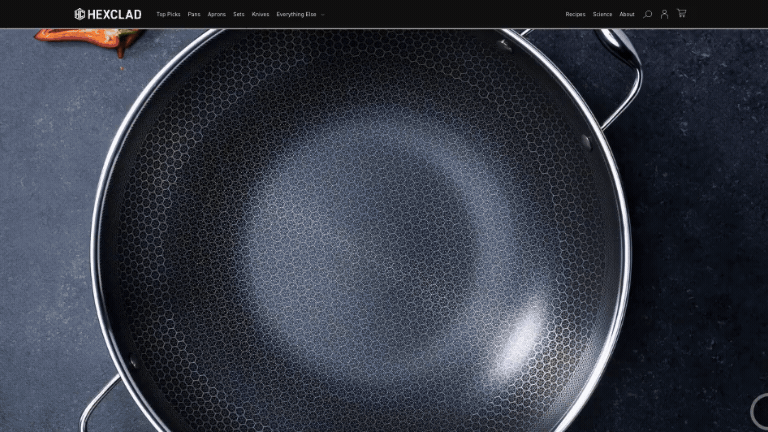Open the Top Picks menu
This screenshot has height=432, width=768.
tap(168, 14)
